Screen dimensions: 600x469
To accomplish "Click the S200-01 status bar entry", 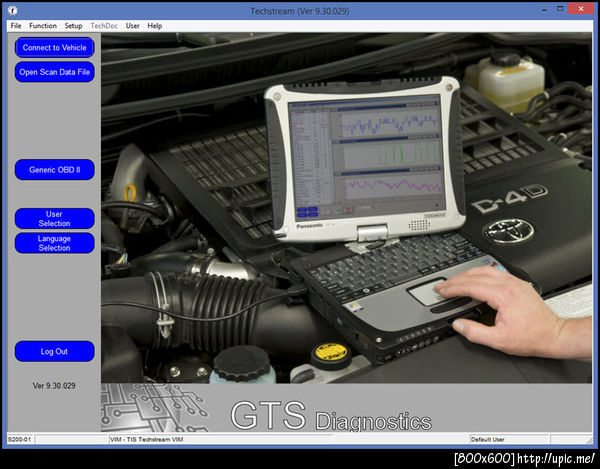I will click(x=20, y=439).
